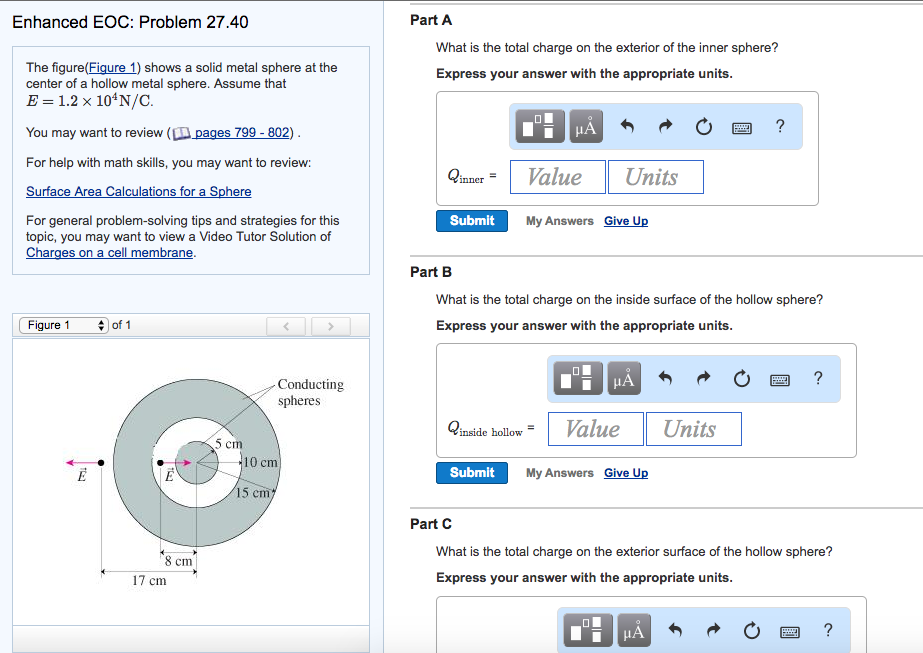Click the Value input field in Part A
923x653 pixels.
pos(557,176)
